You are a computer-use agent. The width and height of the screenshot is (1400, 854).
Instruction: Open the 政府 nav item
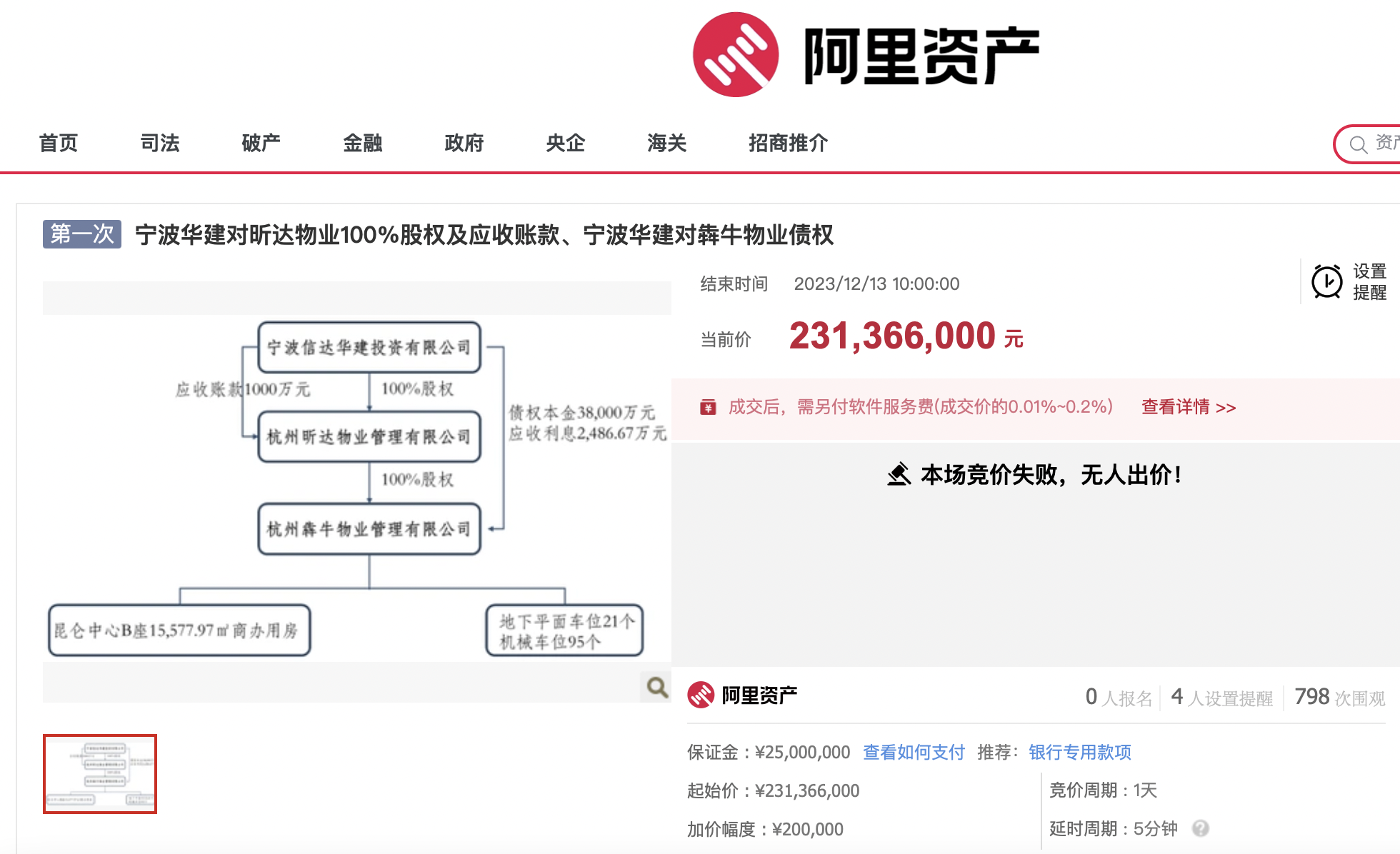coord(464,143)
